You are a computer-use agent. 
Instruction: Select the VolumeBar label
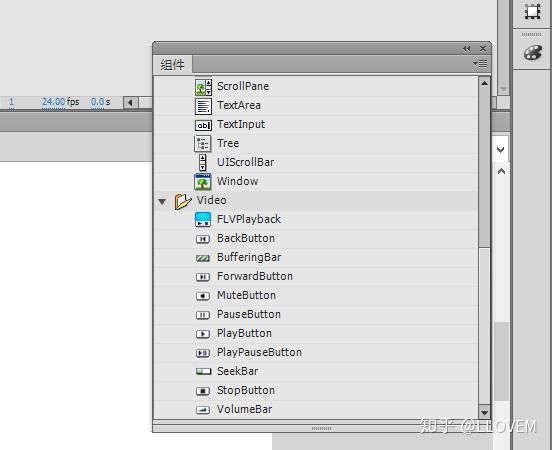(x=244, y=410)
